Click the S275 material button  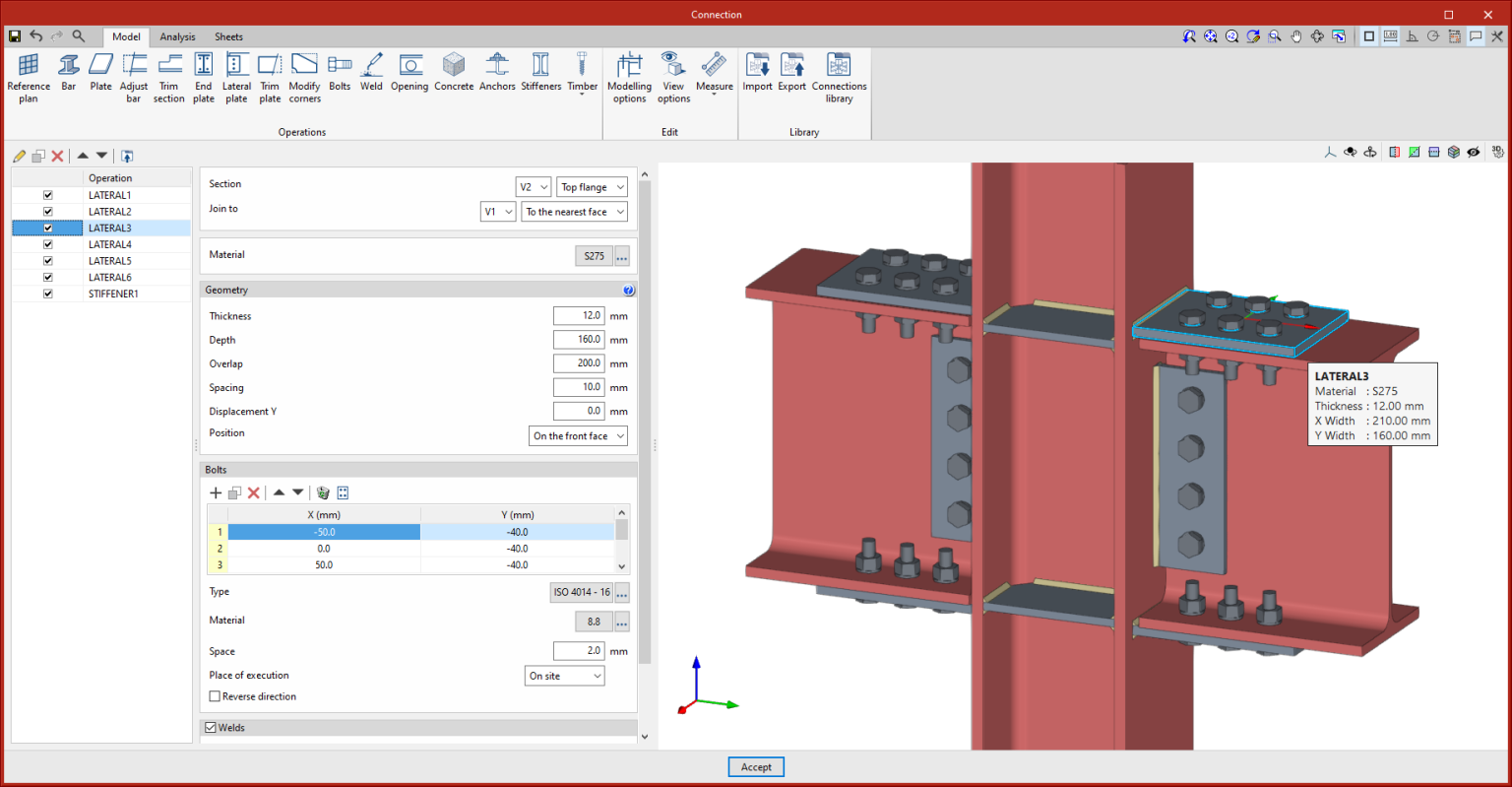(594, 256)
